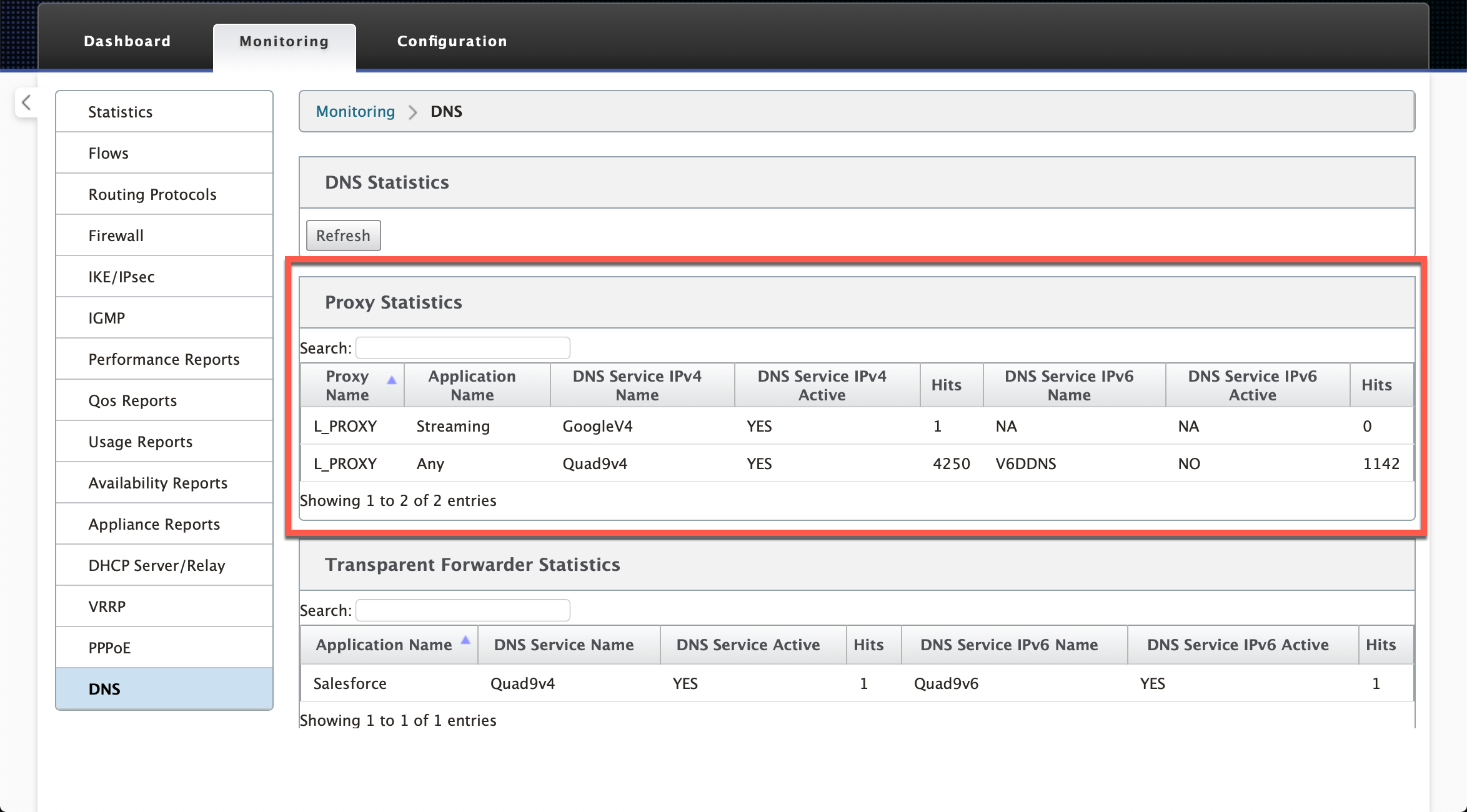
Task: Go to Routing Protocols
Action: [x=164, y=194]
